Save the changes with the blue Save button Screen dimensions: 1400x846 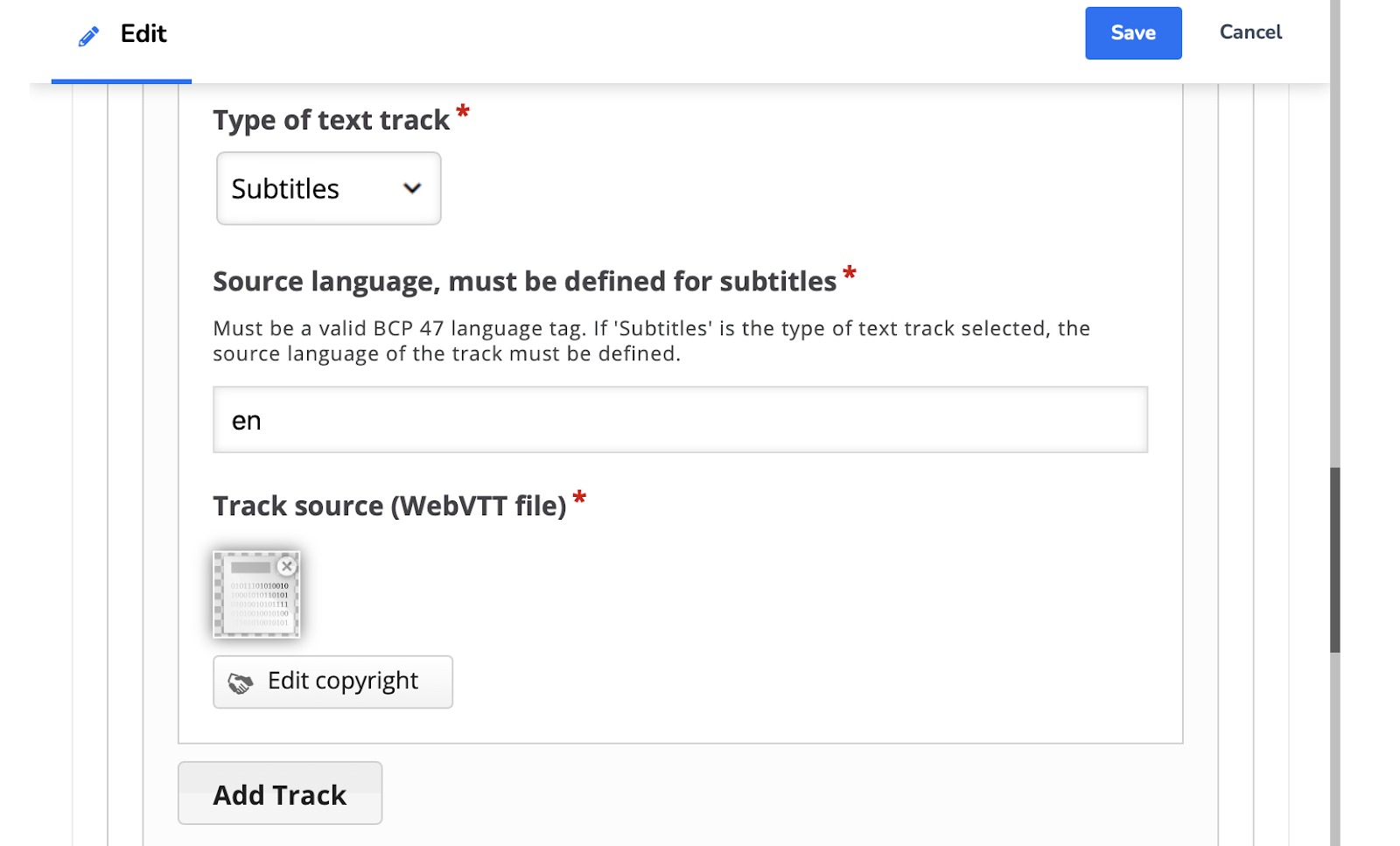[1133, 33]
